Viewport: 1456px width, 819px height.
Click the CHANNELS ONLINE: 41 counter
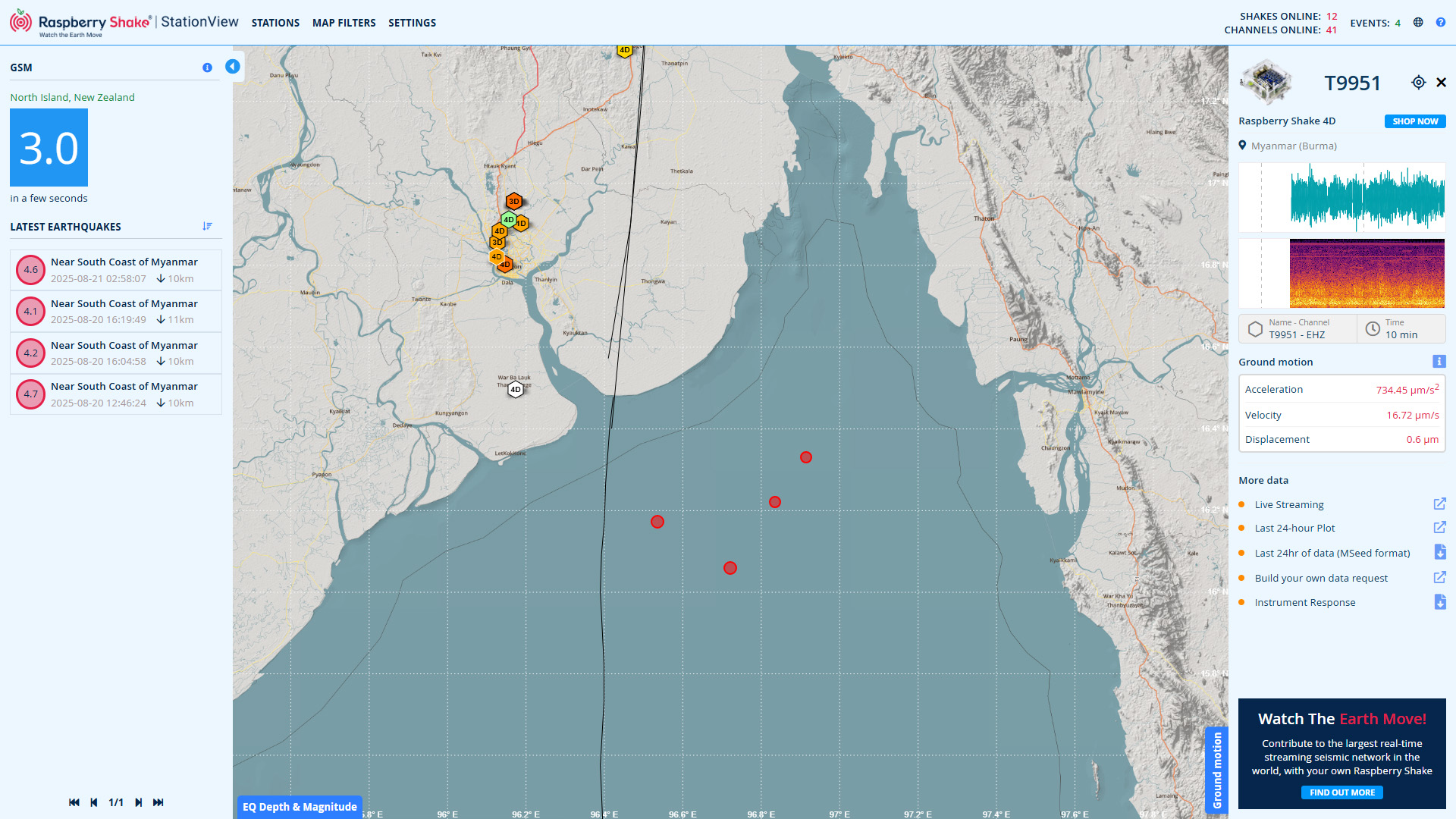coord(1281,30)
